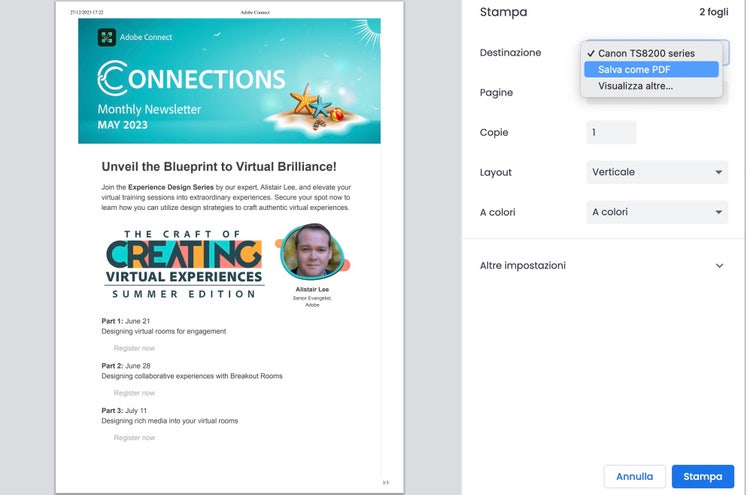750x495 pixels.
Task: Click the blue Stampa button
Action: (703, 476)
